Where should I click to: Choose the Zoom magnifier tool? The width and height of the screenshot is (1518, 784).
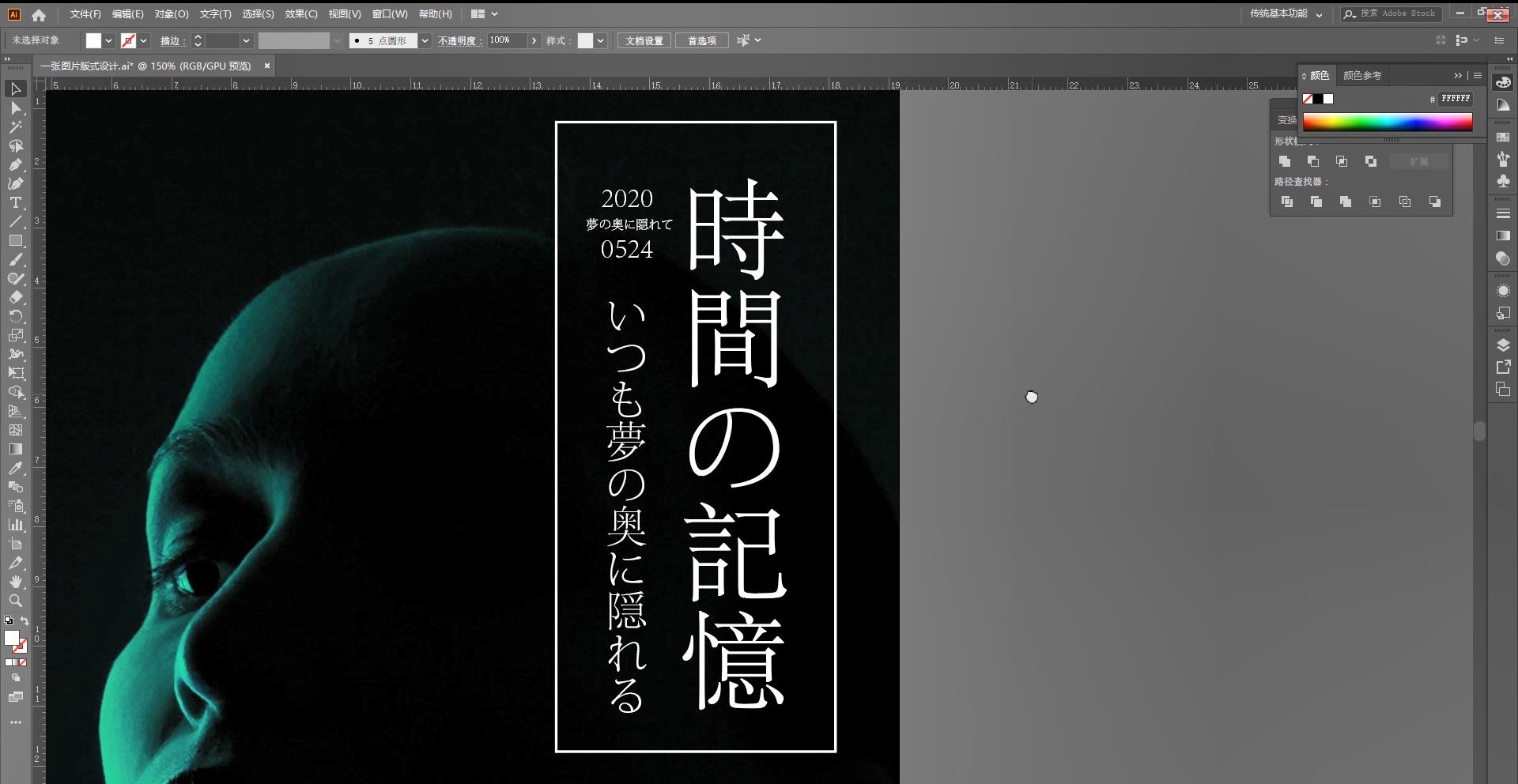tap(16, 601)
